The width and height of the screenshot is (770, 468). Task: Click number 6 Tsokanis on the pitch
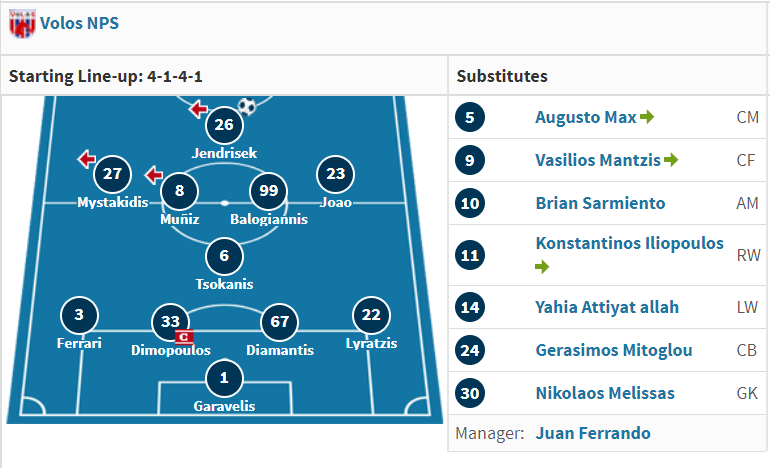224,256
